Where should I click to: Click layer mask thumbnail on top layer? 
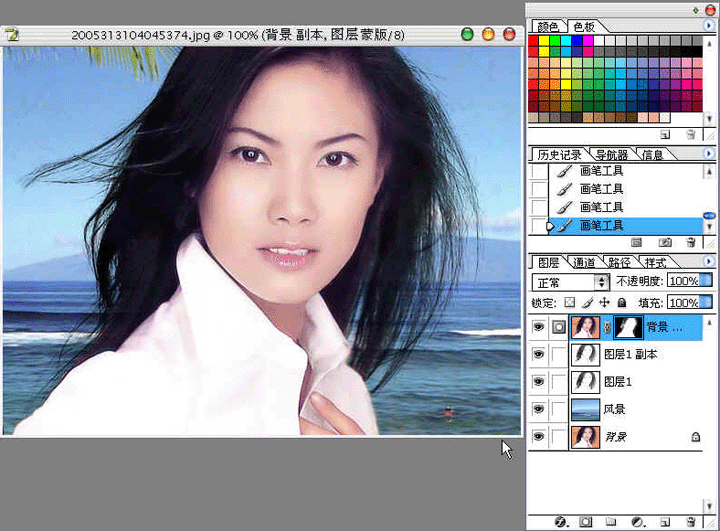coord(629,328)
